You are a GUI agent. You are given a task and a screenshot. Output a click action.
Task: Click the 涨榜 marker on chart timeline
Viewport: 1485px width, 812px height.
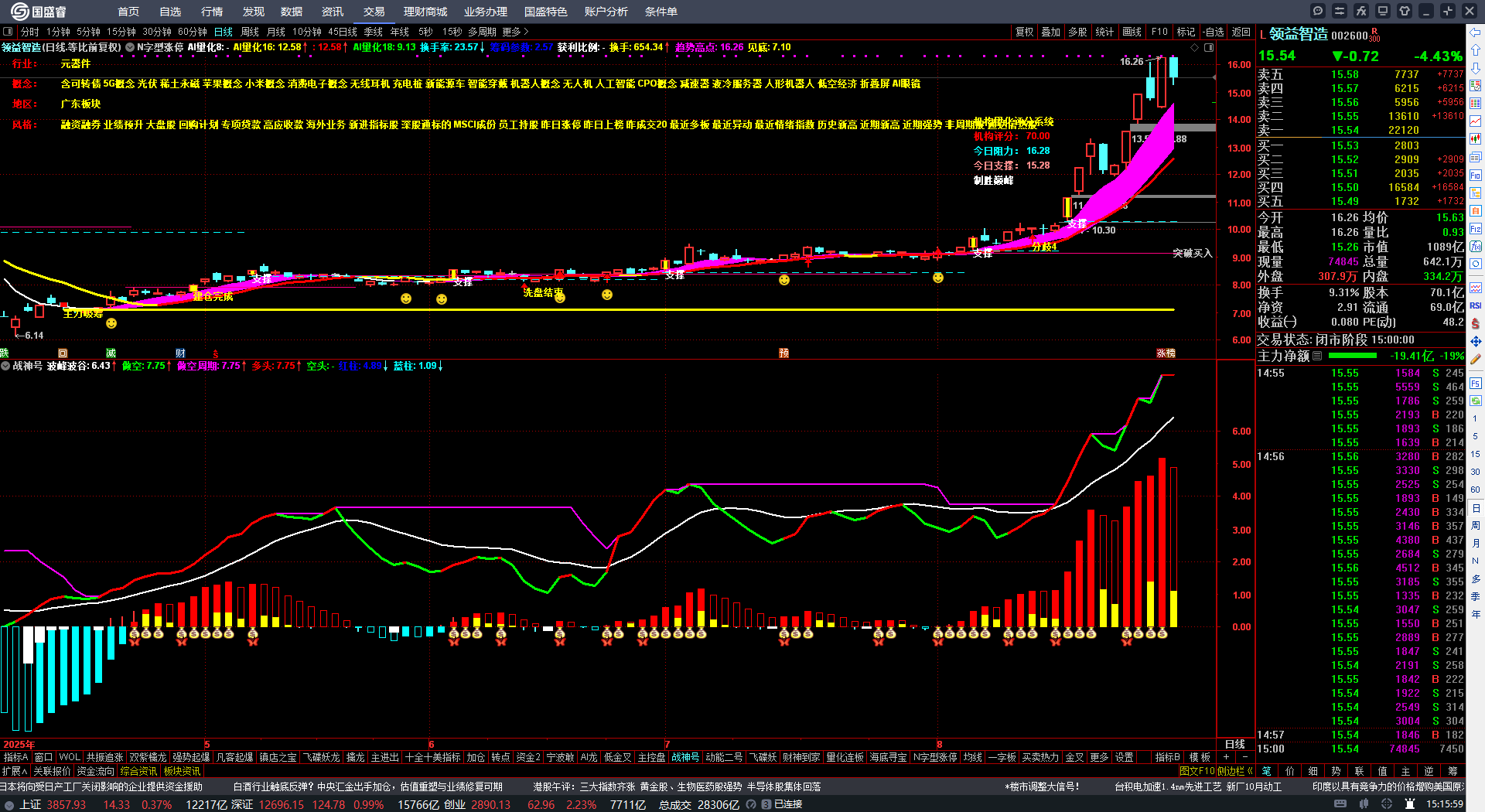click(x=1166, y=353)
